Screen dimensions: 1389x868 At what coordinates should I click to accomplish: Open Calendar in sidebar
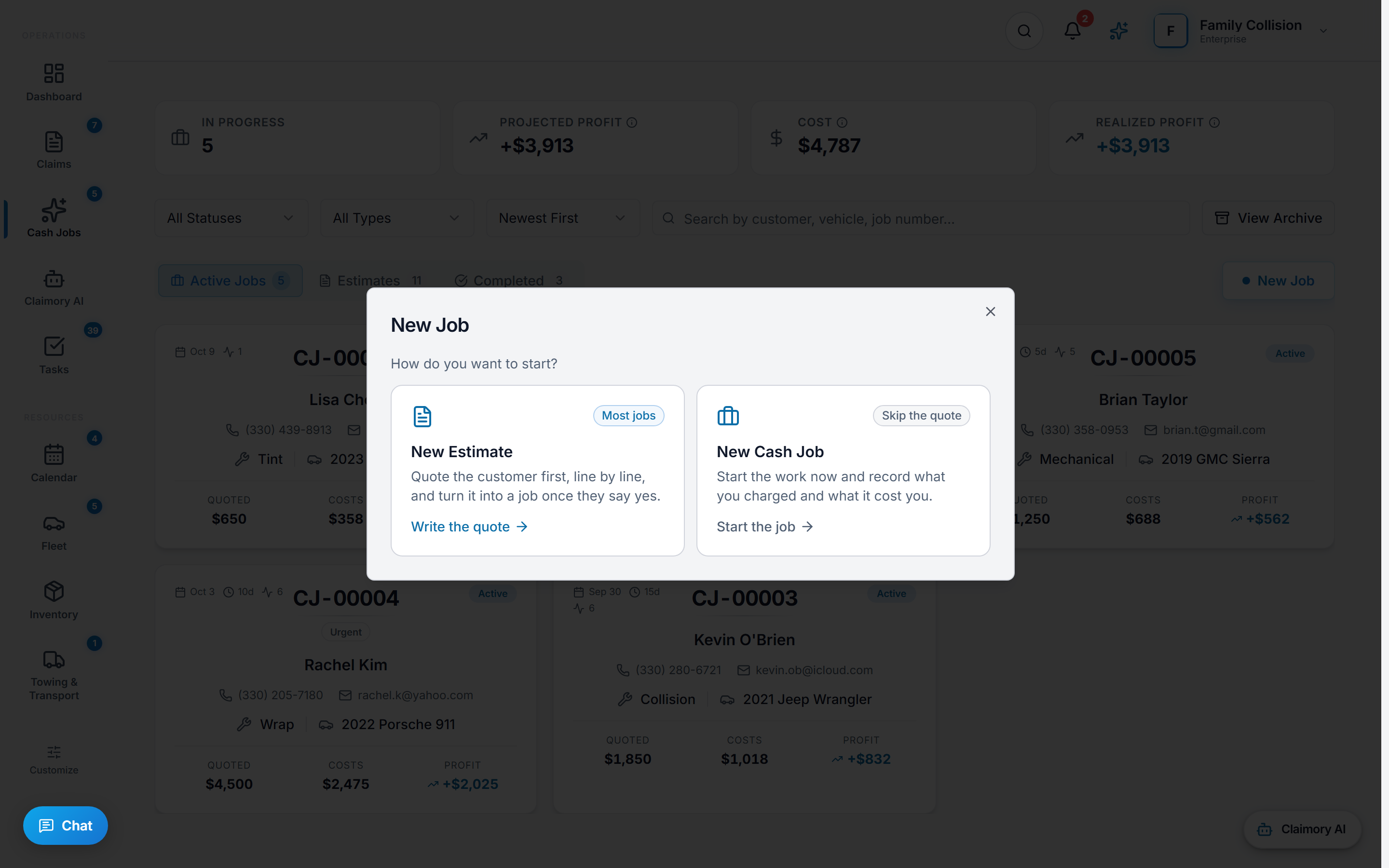click(x=54, y=463)
